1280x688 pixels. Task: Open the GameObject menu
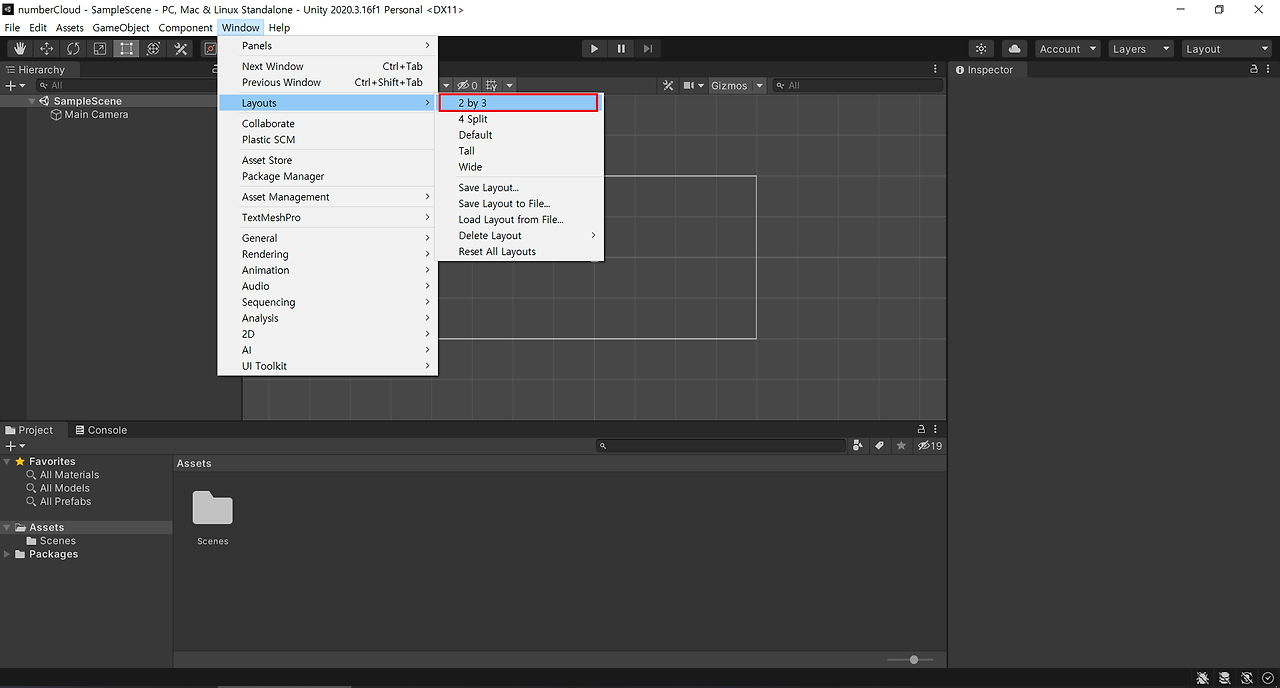tap(121, 28)
